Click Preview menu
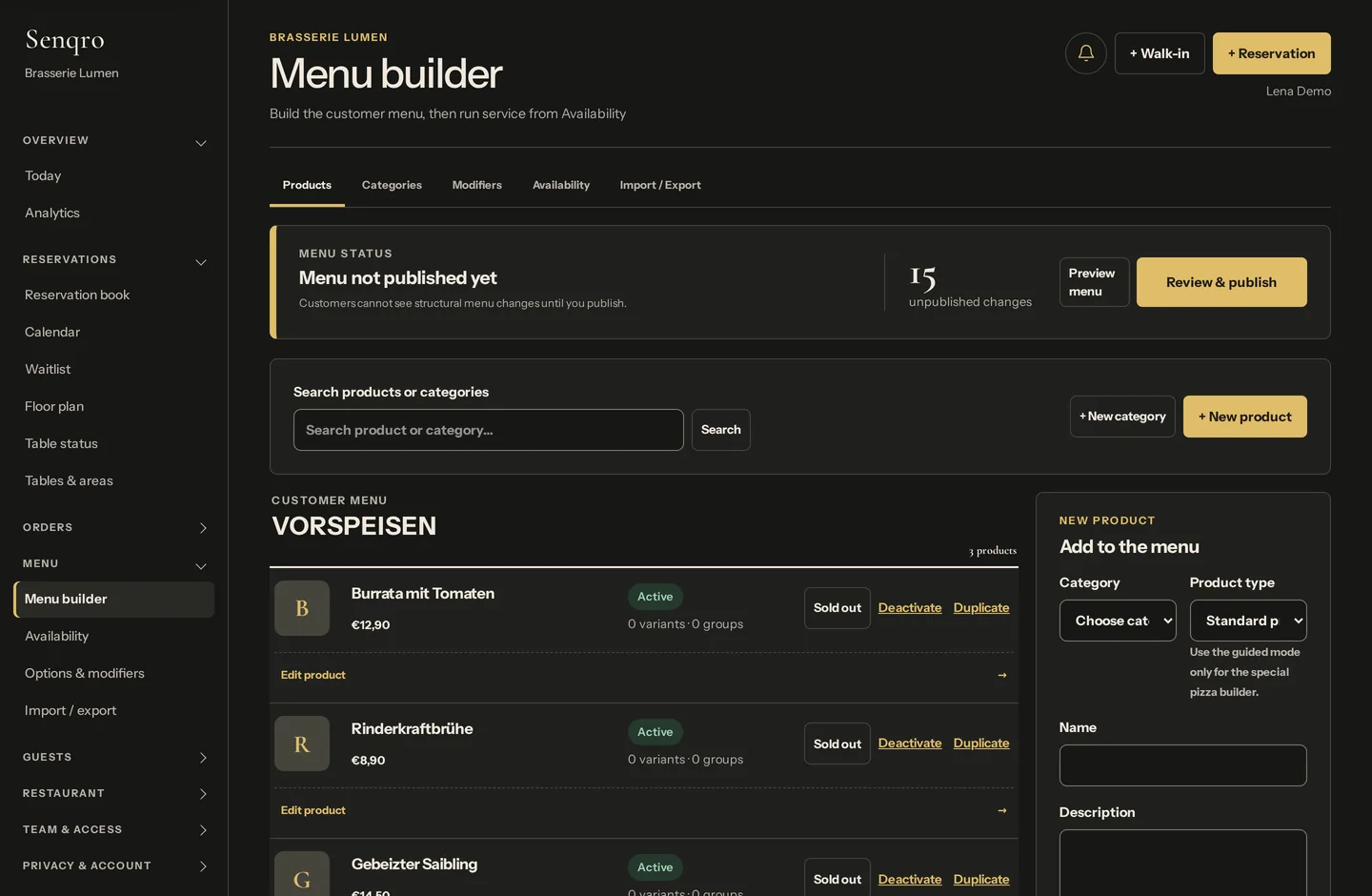The width and height of the screenshot is (1372, 896). [1094, 282]
